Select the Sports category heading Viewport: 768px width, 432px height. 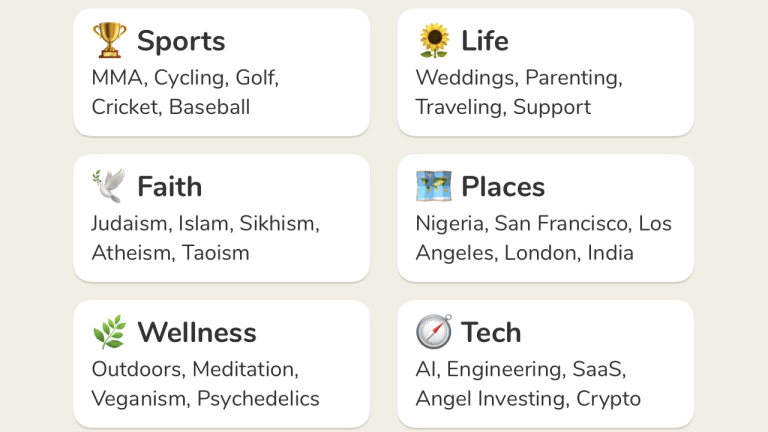coord(181,41)
